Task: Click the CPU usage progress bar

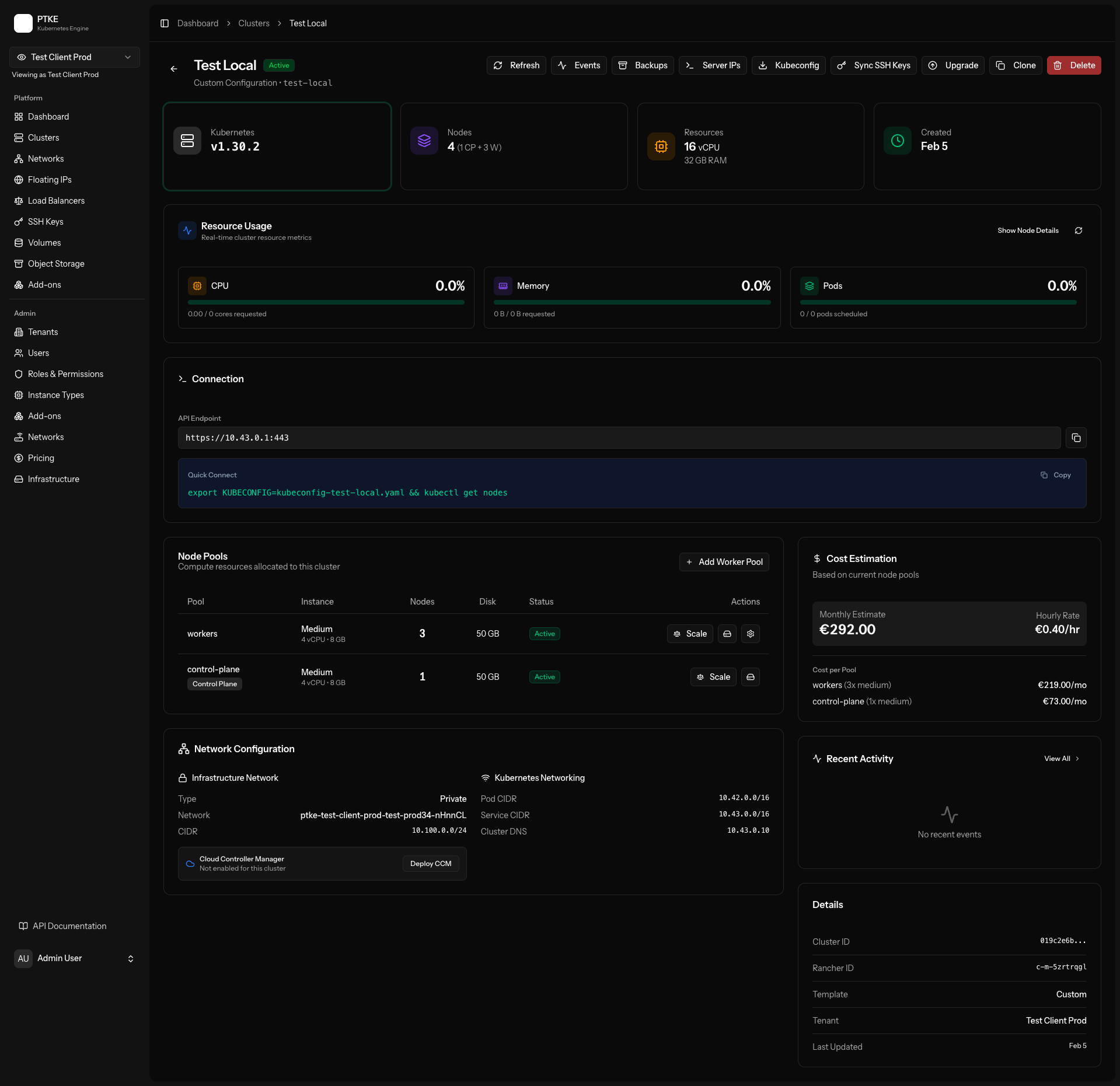Action: tap(326, 302)
